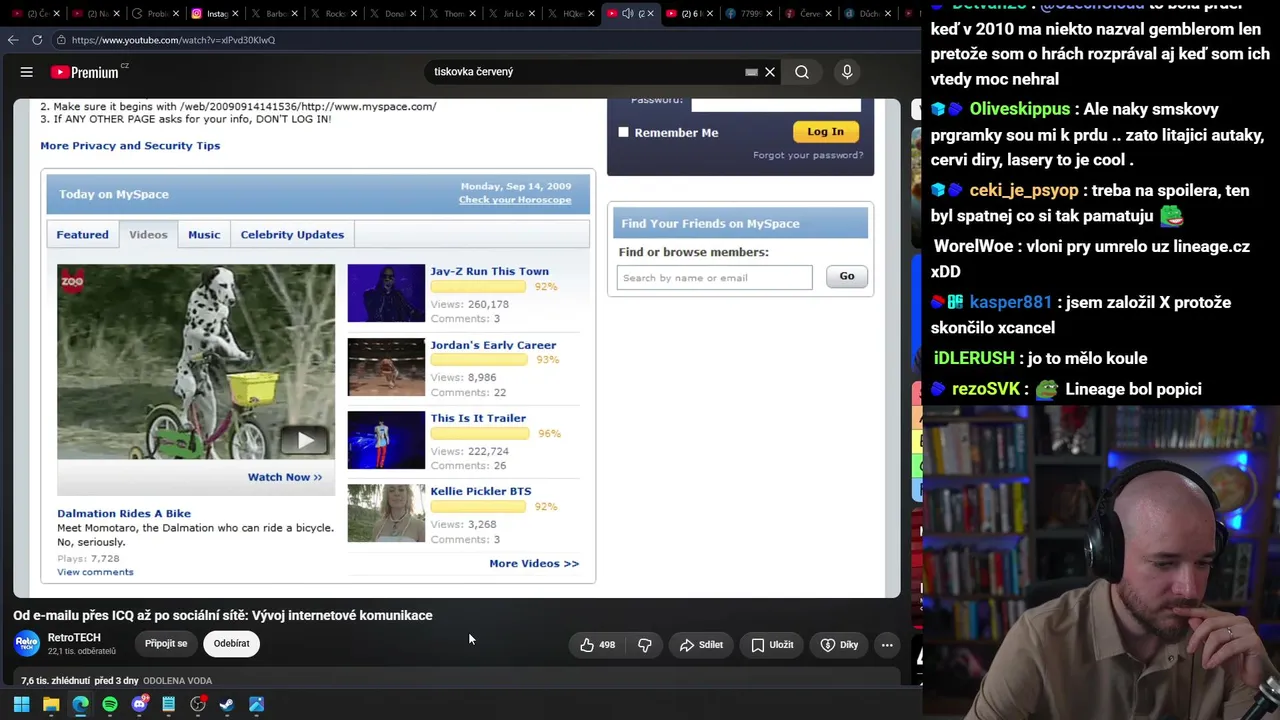Click the MySpace password input field
Image resolution: width=1280 pixels, height=720 pixels.
pos(776,103)
